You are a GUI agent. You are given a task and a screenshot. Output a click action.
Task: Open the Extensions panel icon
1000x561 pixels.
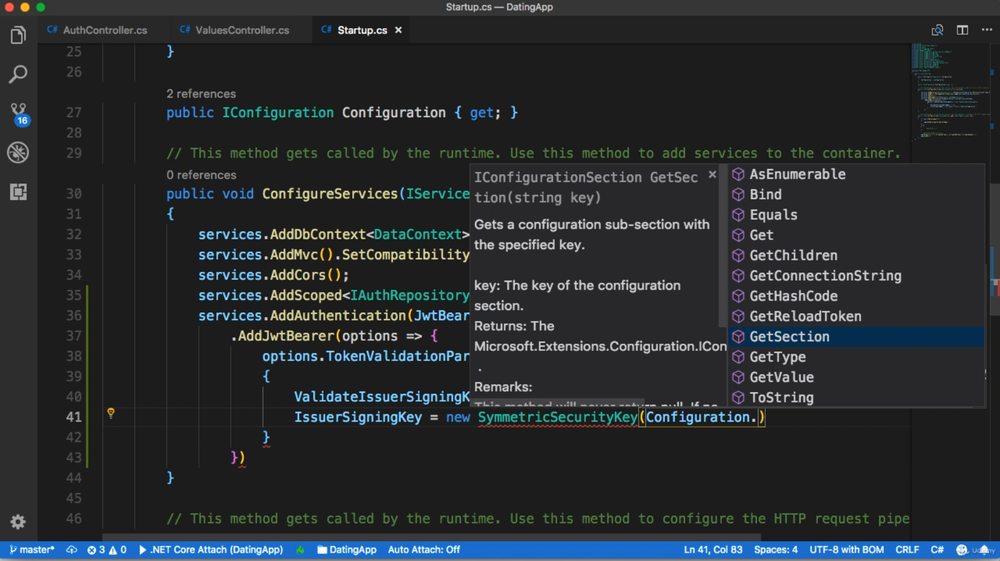(18, 191)
